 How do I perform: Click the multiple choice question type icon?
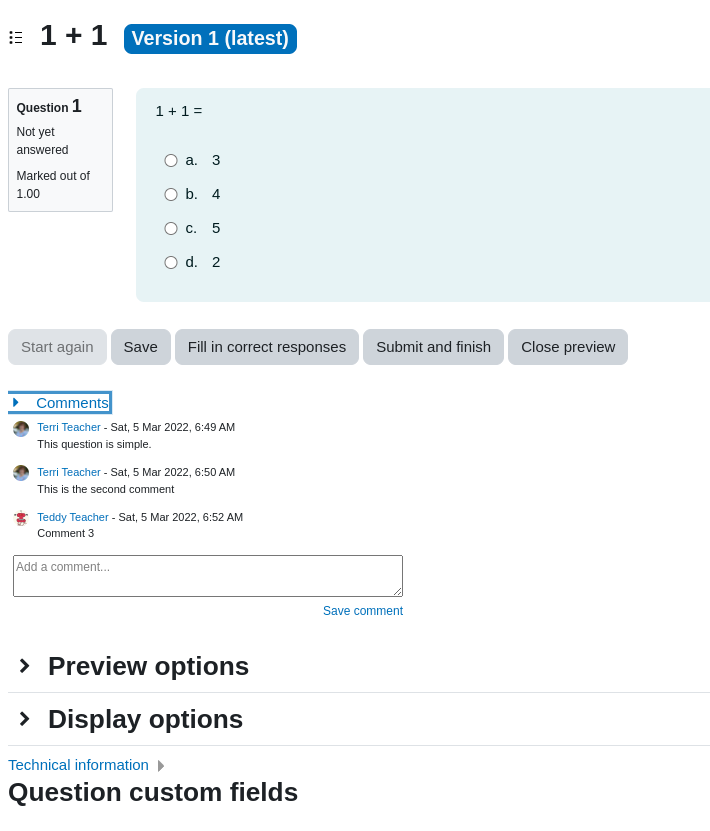16,38
